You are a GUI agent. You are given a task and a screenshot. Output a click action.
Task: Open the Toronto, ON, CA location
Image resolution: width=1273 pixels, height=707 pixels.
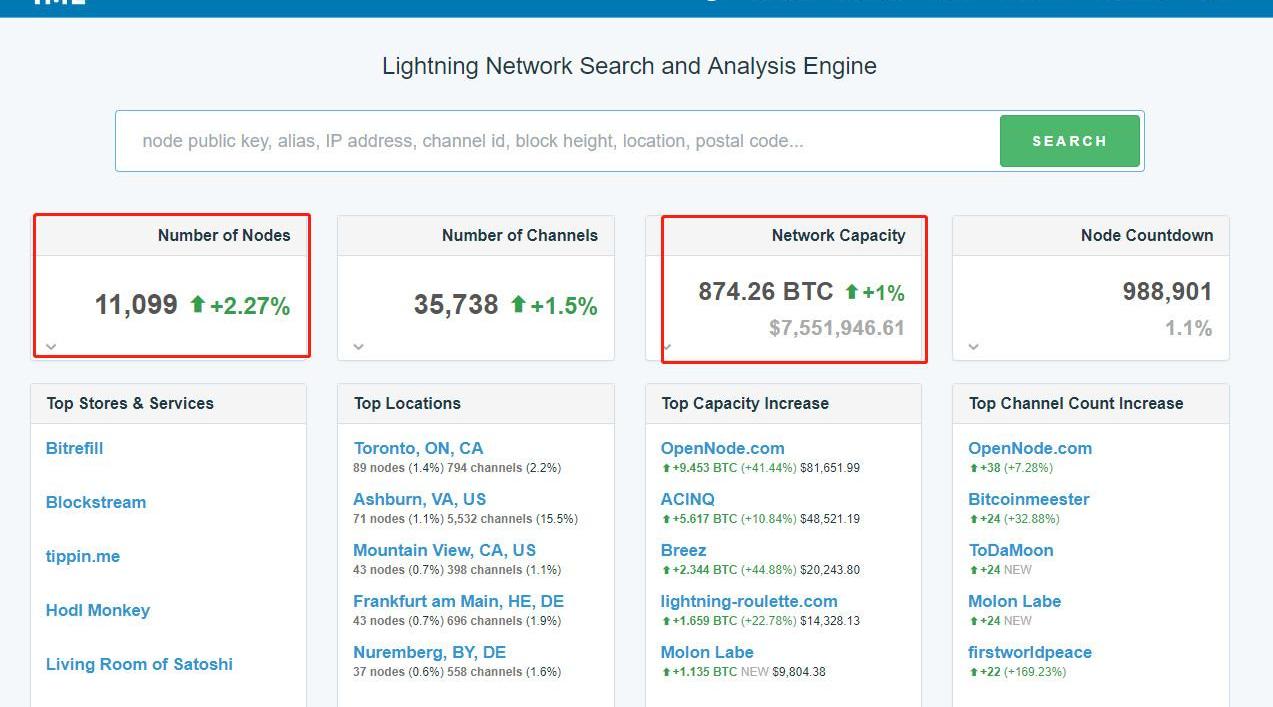click(418, 448)
